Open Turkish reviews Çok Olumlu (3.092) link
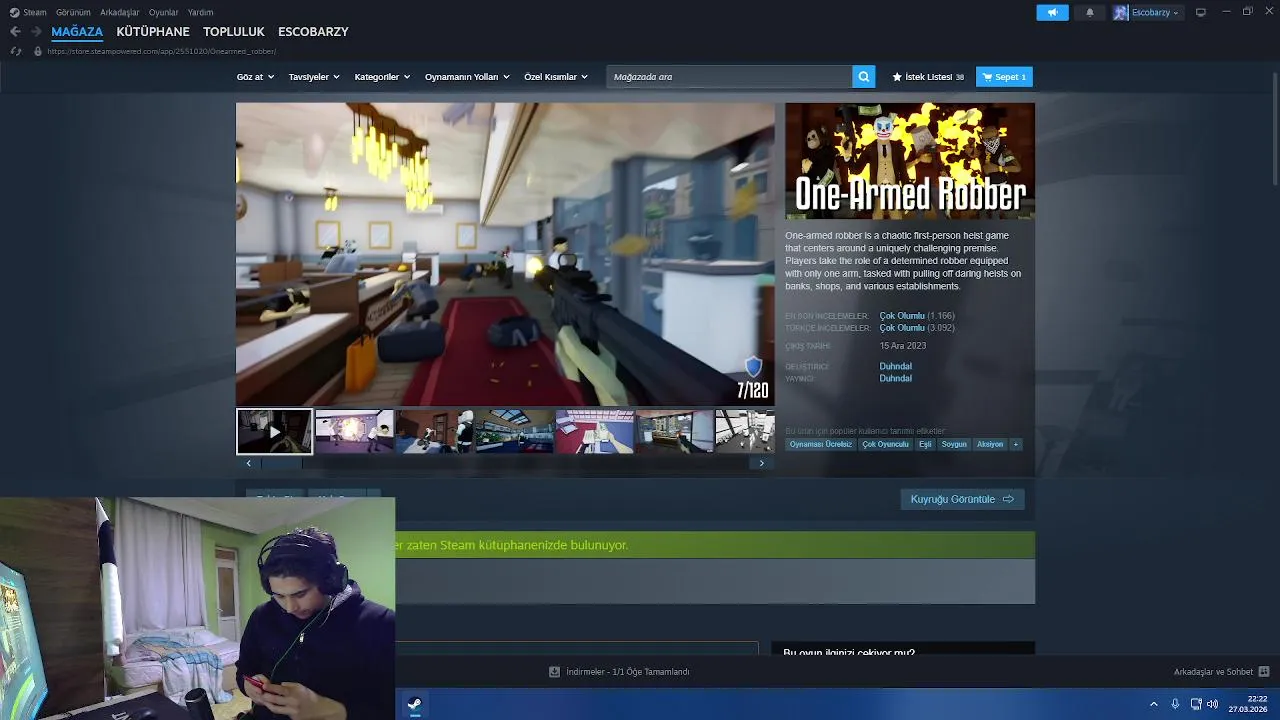 point(917,328)
